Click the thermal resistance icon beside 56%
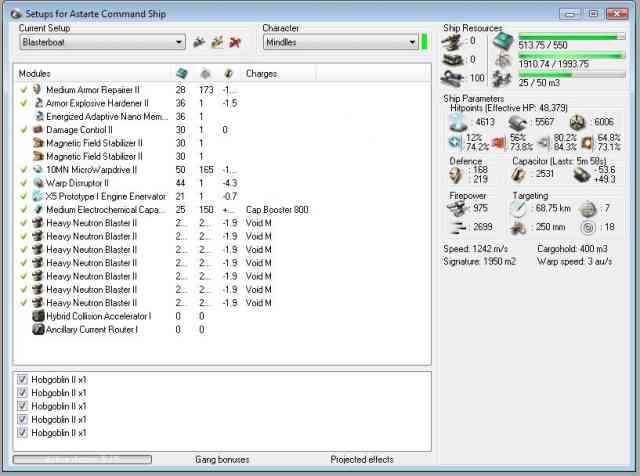Screen dimensions: 640x476 point(499,142)
